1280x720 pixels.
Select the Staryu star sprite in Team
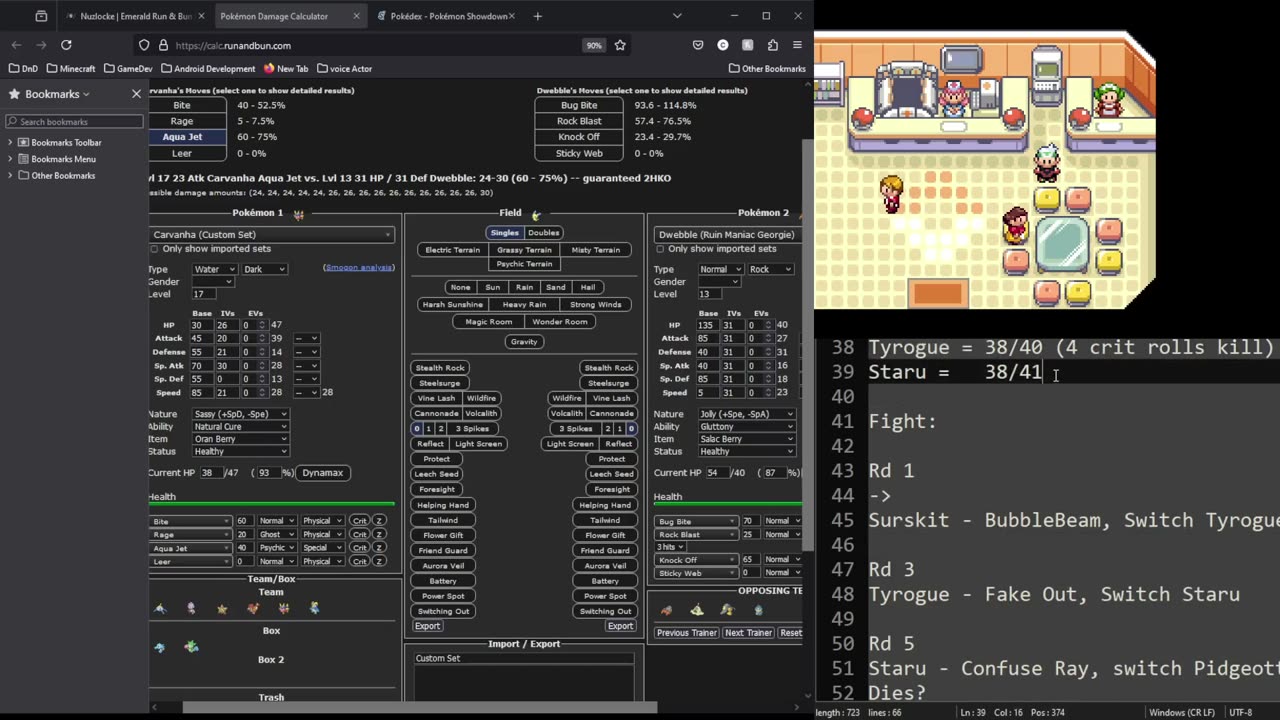[x=222, y=608]
